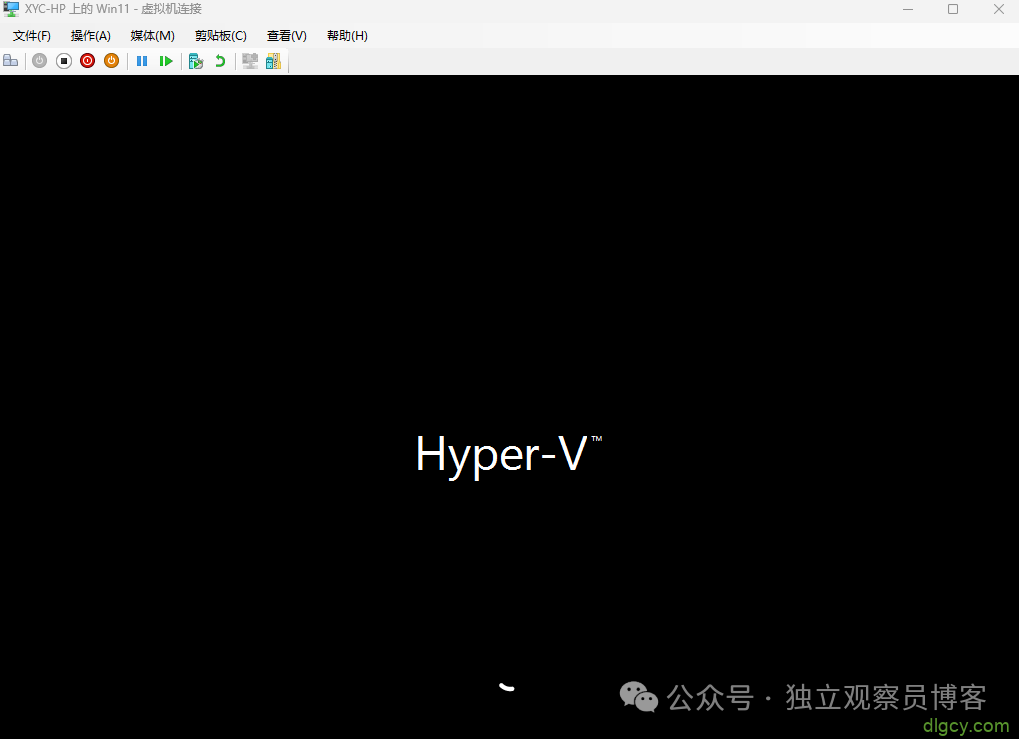Pause the virtual machine
This screenshot has width=1019, height=739.
(x=141, y=60)
